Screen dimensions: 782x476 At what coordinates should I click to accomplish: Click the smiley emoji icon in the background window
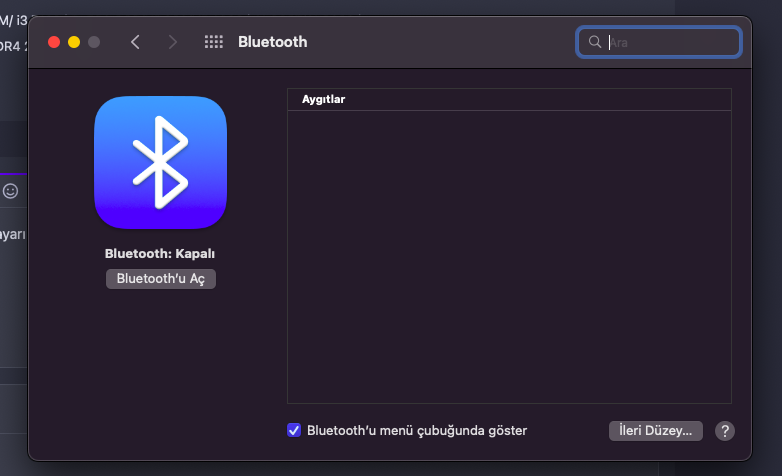(x=10, y=190)
